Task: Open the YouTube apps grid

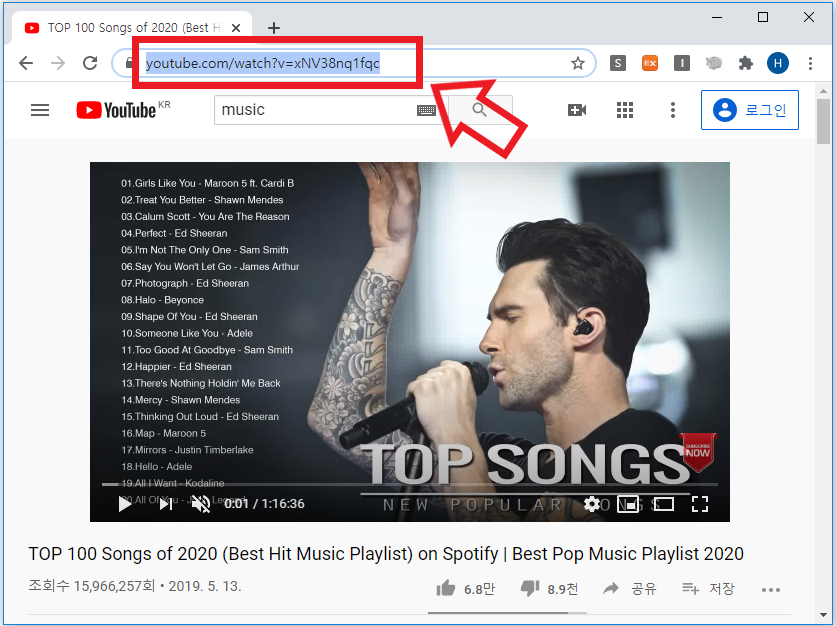Action: pyautogui.click(x=625, y=110)
